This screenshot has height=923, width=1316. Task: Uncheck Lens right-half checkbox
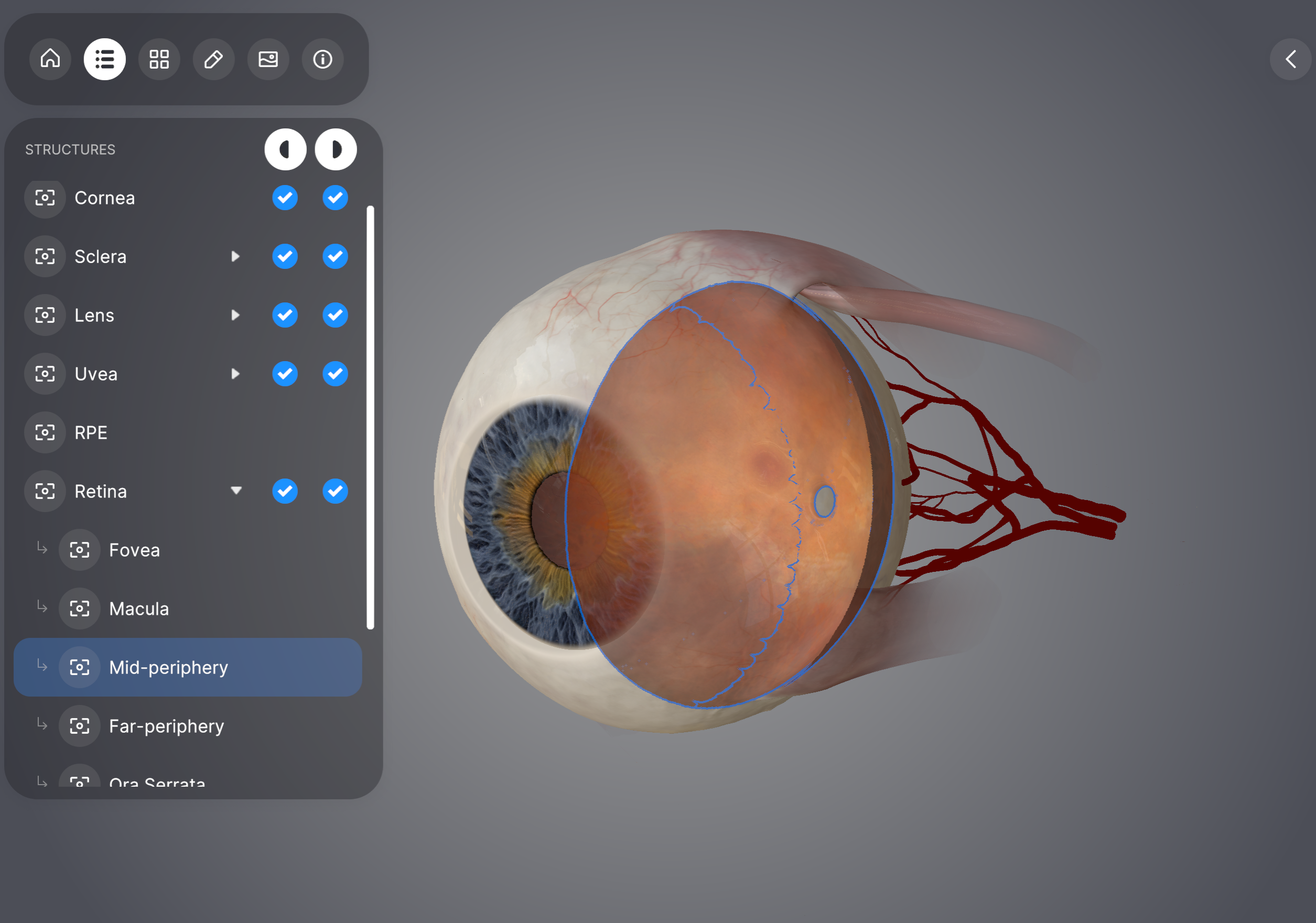(x=336, y=315)
